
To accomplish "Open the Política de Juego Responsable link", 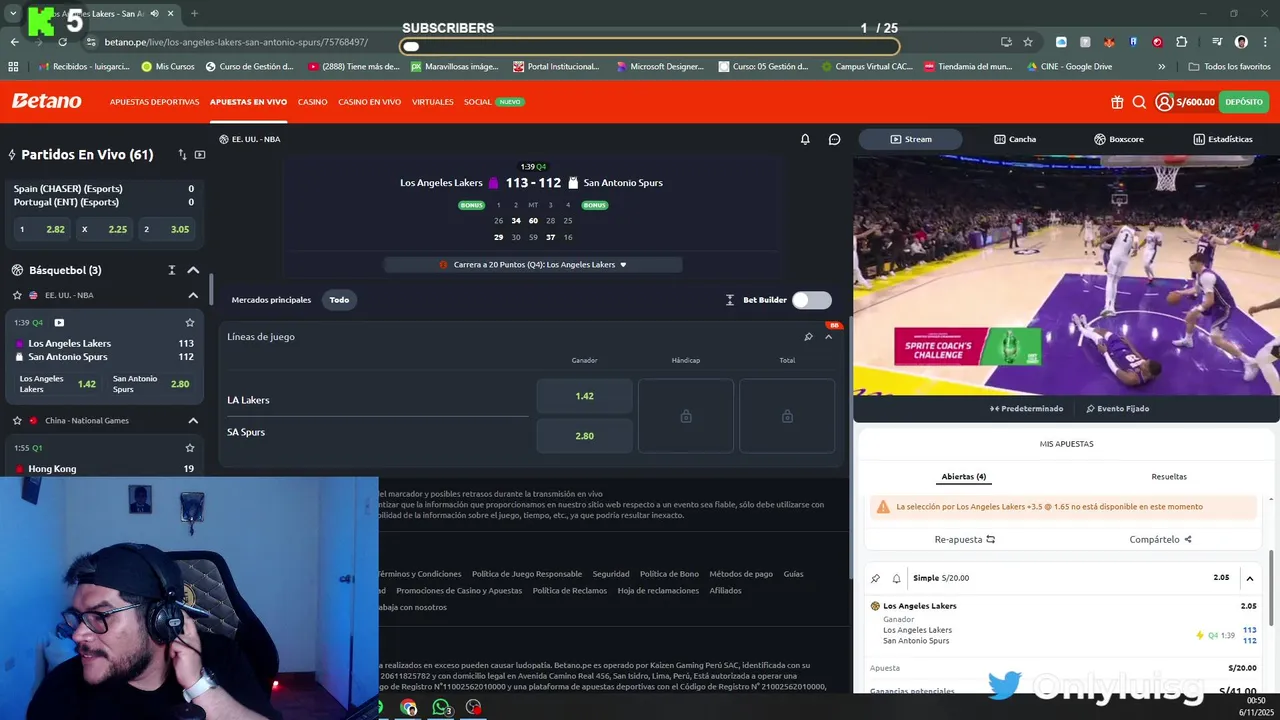I will pos(527,574).
